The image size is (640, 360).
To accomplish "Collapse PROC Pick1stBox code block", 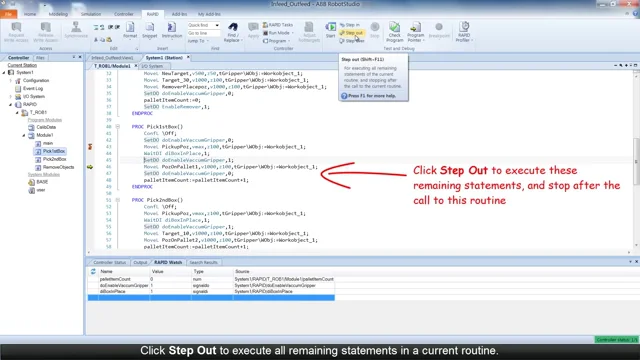I will tap(118, 127).
